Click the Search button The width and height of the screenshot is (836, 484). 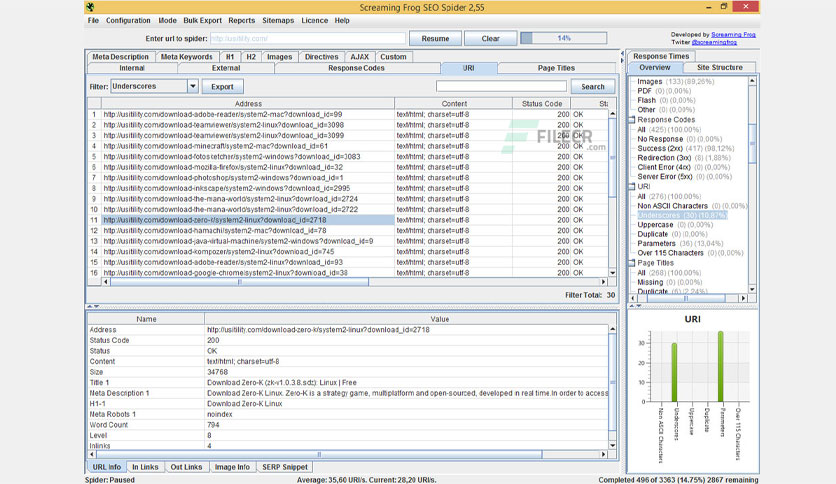[593, 86]
